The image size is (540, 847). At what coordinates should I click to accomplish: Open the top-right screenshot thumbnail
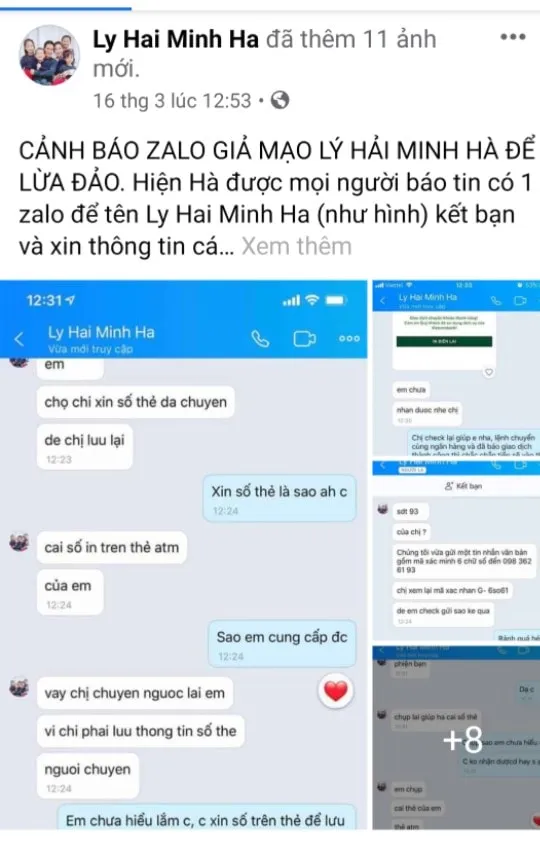click(456, 369)
